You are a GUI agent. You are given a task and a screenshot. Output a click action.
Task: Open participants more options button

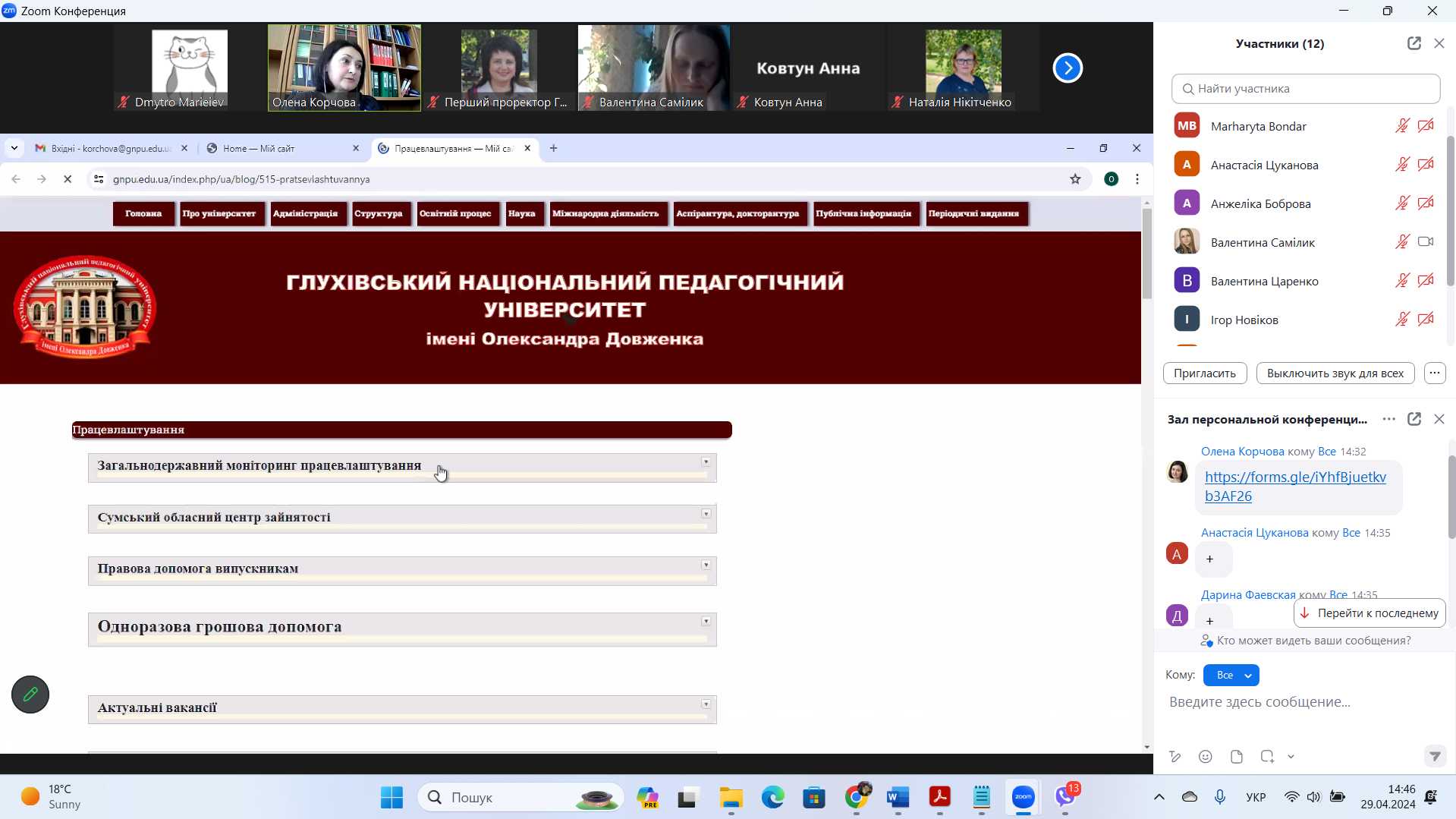(x=1435, y=373)
